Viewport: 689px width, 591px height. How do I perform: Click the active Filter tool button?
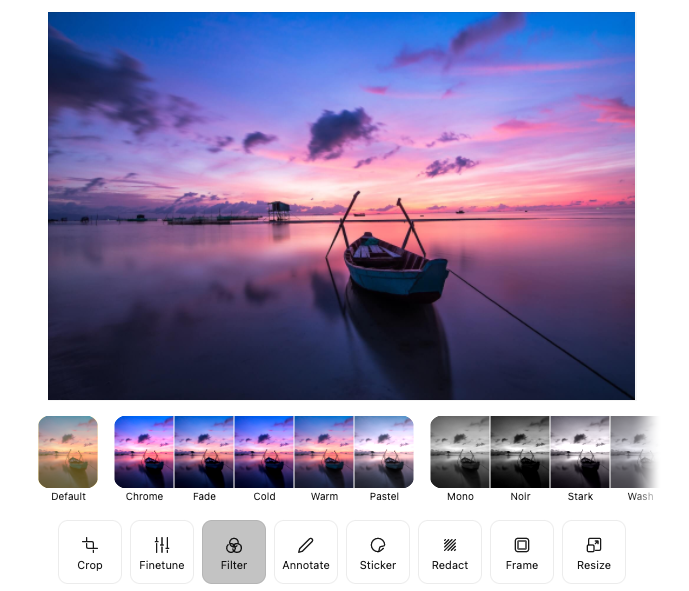[x=234, y=552]
